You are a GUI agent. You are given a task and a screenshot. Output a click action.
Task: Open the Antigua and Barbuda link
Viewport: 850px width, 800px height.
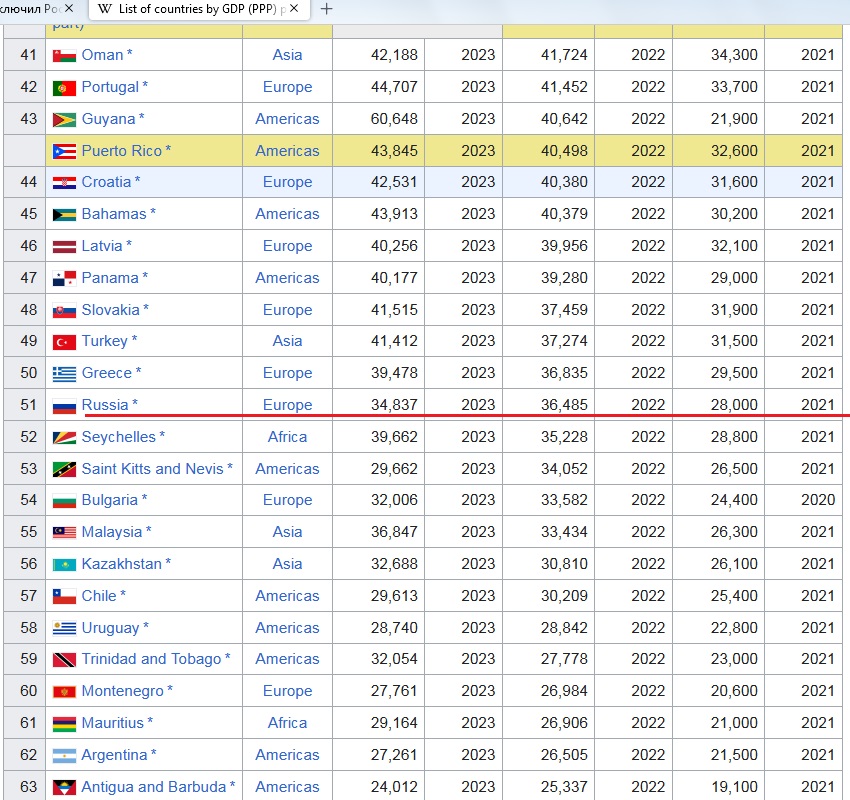[x=153, y=787]
